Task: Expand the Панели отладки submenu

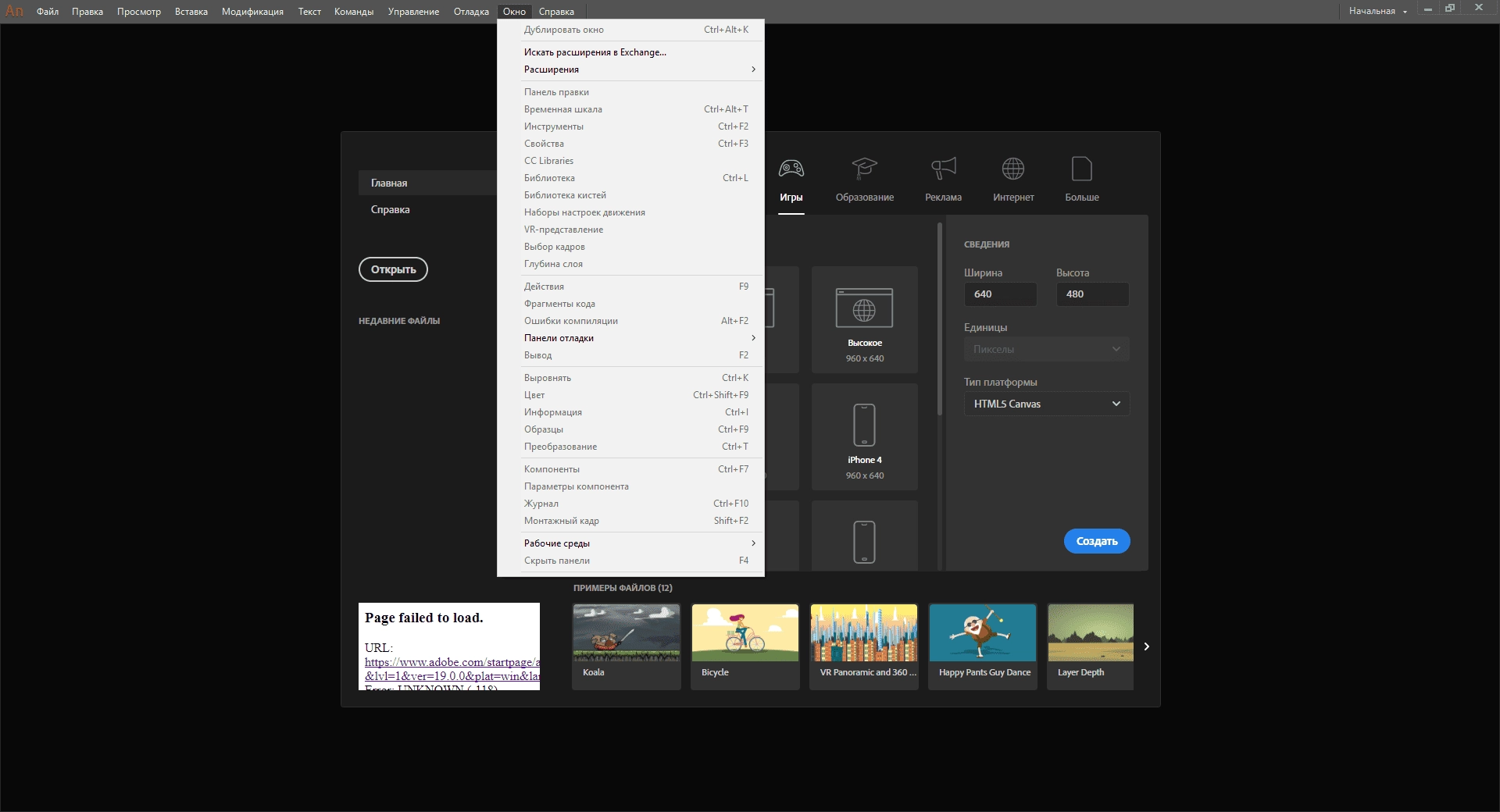Action: coord(630,338)
